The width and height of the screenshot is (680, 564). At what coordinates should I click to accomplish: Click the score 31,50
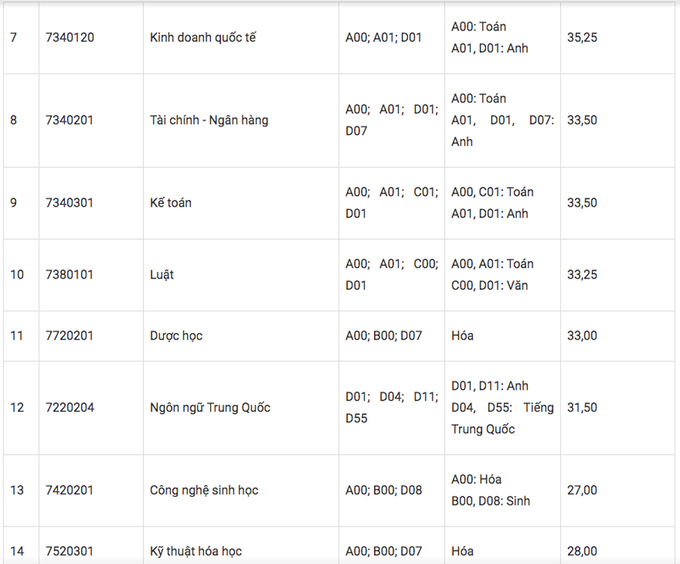tap(582, 408)
